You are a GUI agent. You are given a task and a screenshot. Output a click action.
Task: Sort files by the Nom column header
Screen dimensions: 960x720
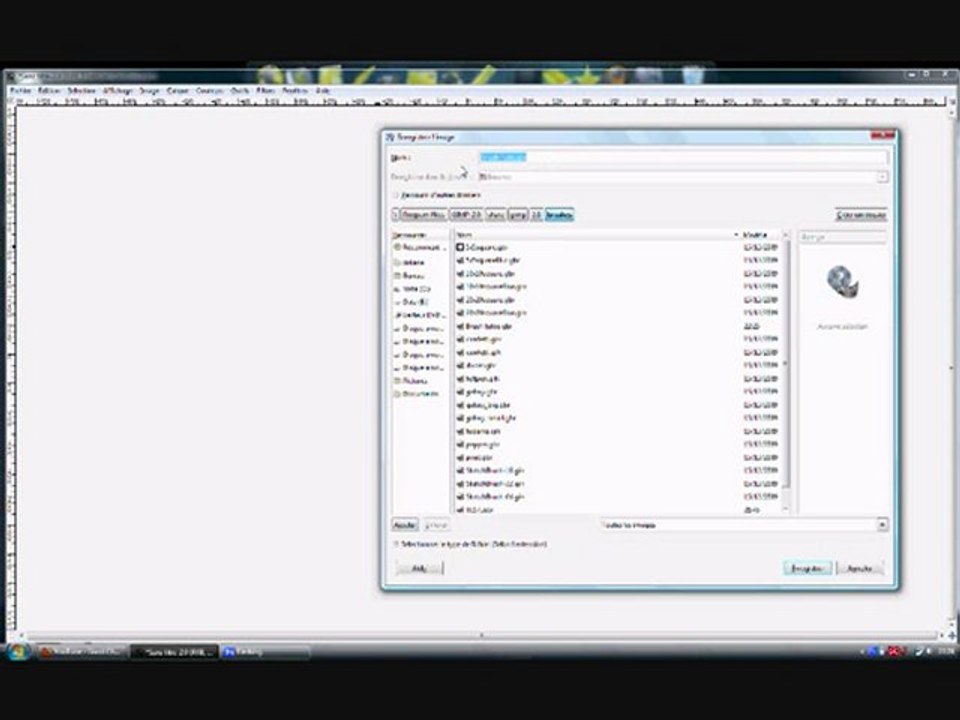tap(597, 234)
